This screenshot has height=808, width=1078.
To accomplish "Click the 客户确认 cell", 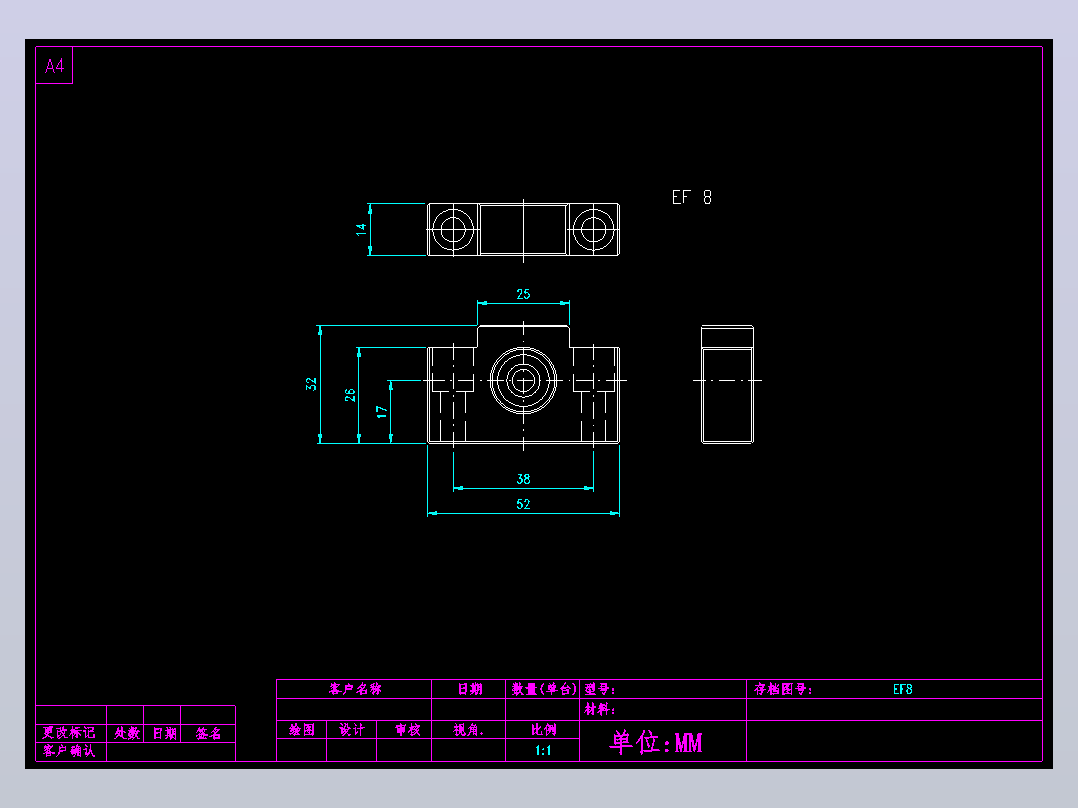I will (x=69, y=751).
